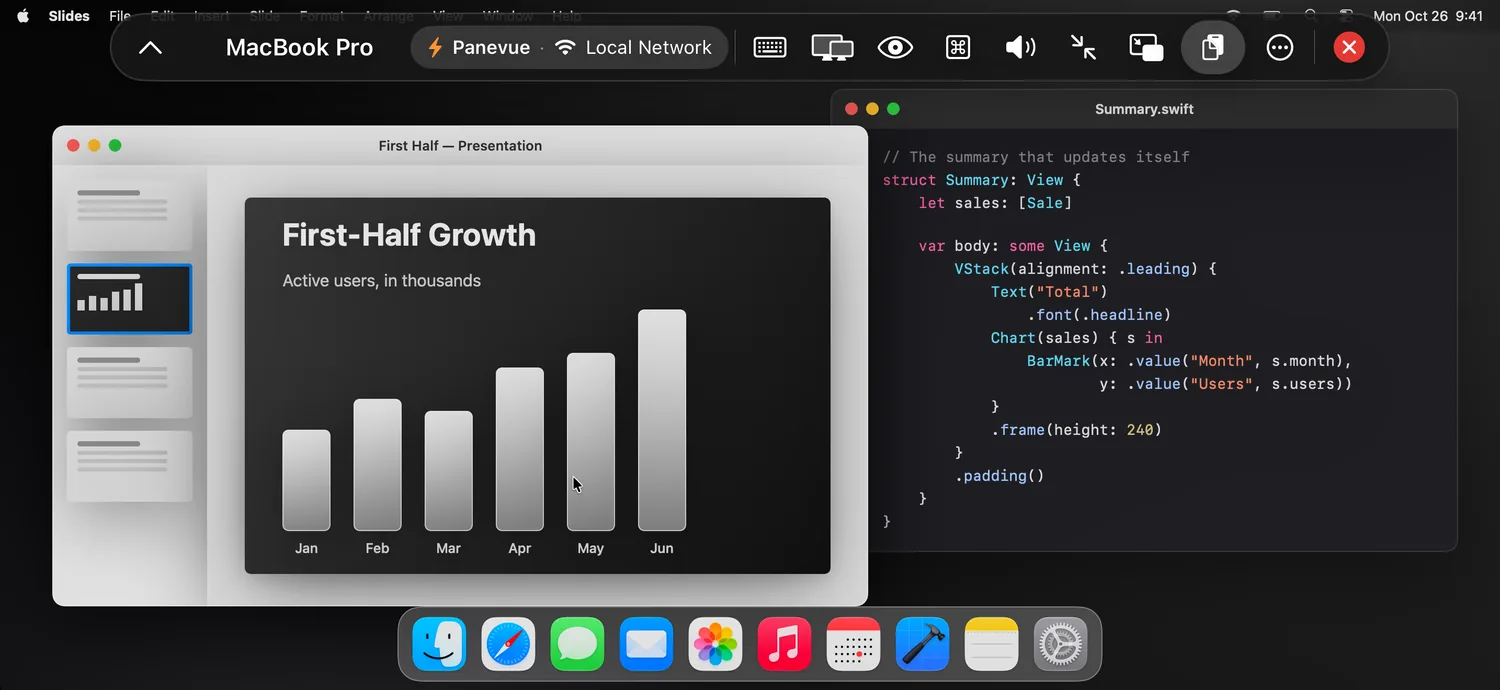
Task: Click the Summary.swift window title
Action: coord(1144,109)
